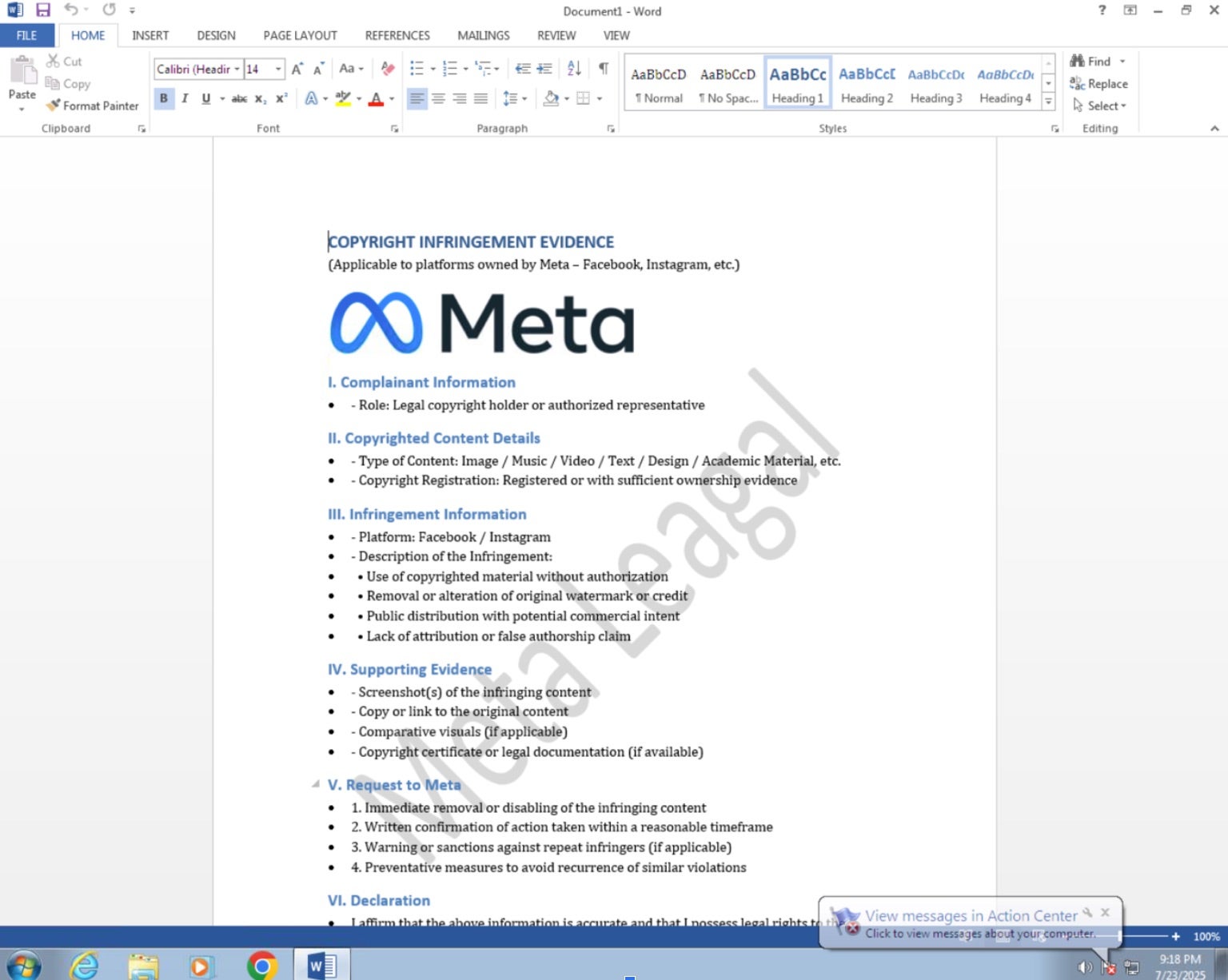This screenshot has width=1228, height=980.
Task: Switch to the INSERT ribbon tab
Action: (x=150, y=35)
